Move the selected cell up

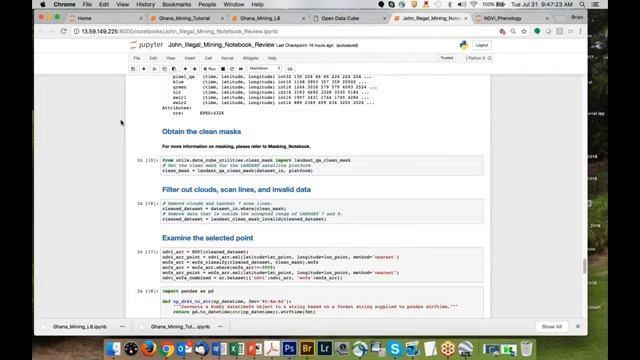click(x=185, y=69)
